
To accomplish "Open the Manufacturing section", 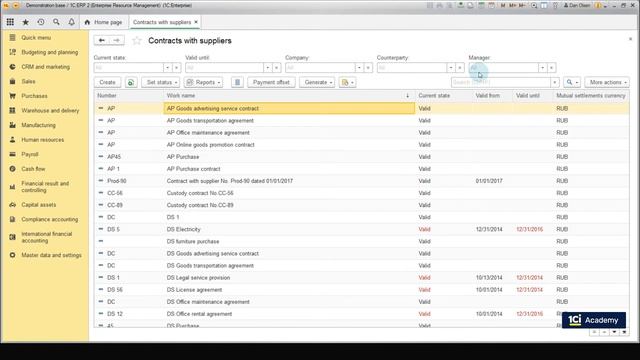I will [x=38, y=125].
